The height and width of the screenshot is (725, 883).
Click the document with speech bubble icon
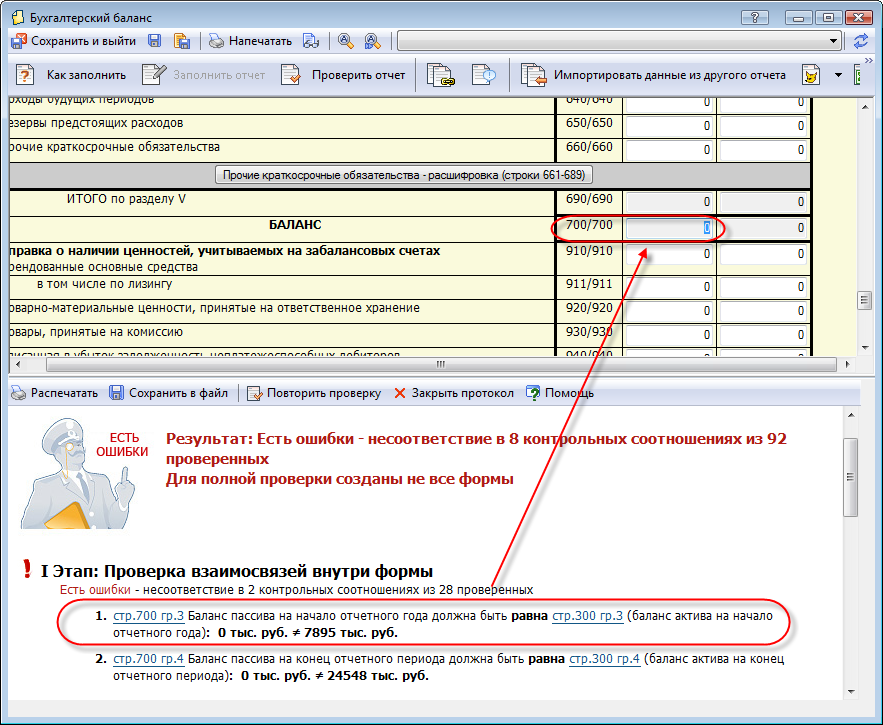point(483,75)
